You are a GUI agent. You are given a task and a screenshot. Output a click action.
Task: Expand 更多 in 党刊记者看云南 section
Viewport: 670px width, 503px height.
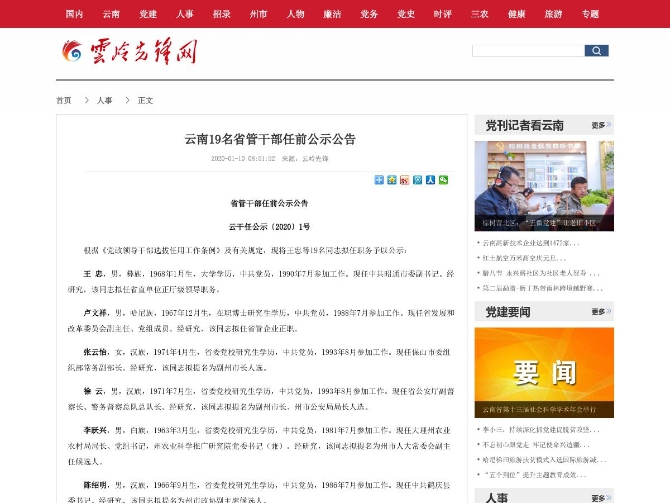pyautogui.click(x=600, y=126)
